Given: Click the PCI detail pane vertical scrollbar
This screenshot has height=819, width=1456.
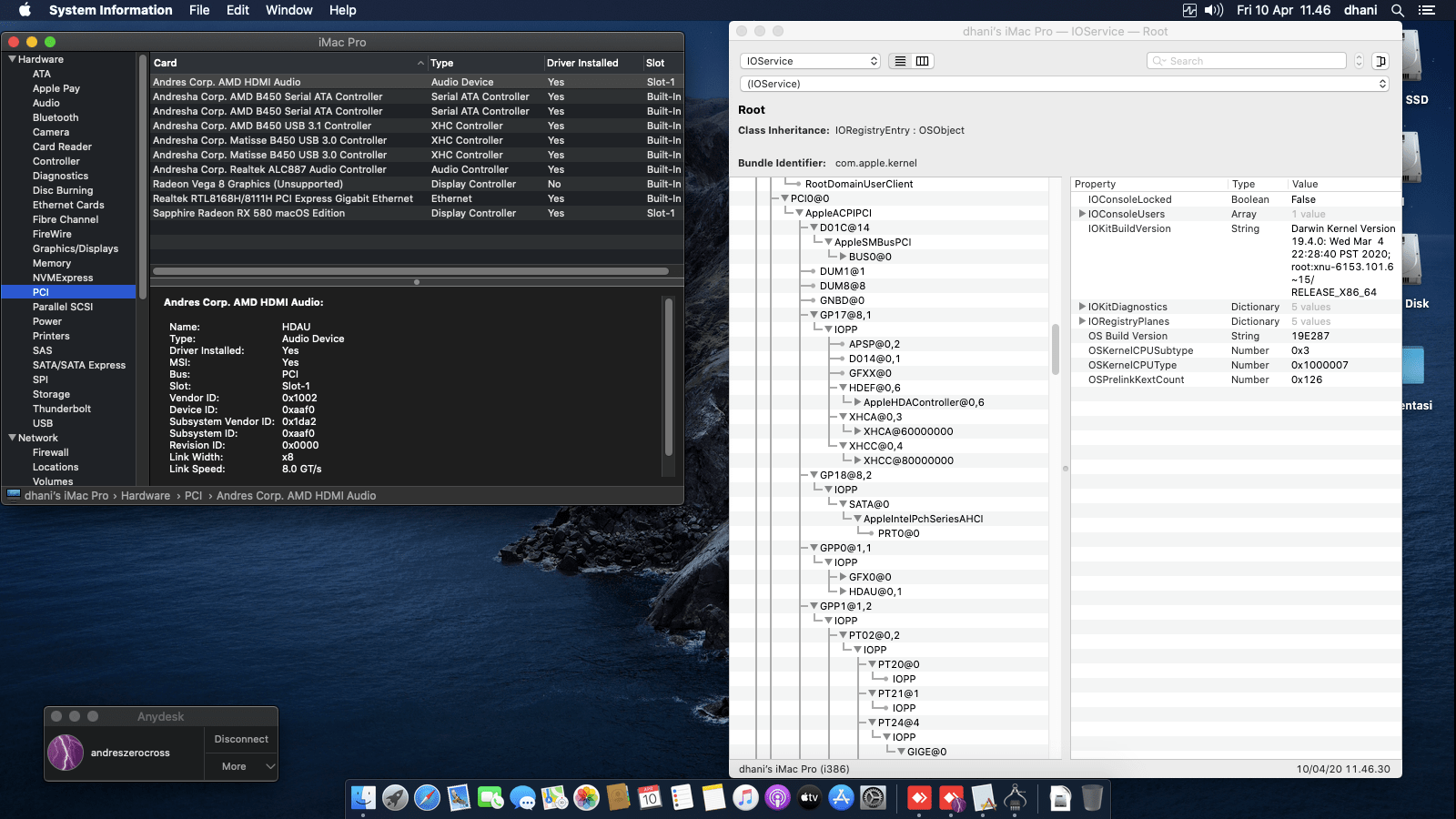Looking at the screenshot, I should (x=669, y=376).
